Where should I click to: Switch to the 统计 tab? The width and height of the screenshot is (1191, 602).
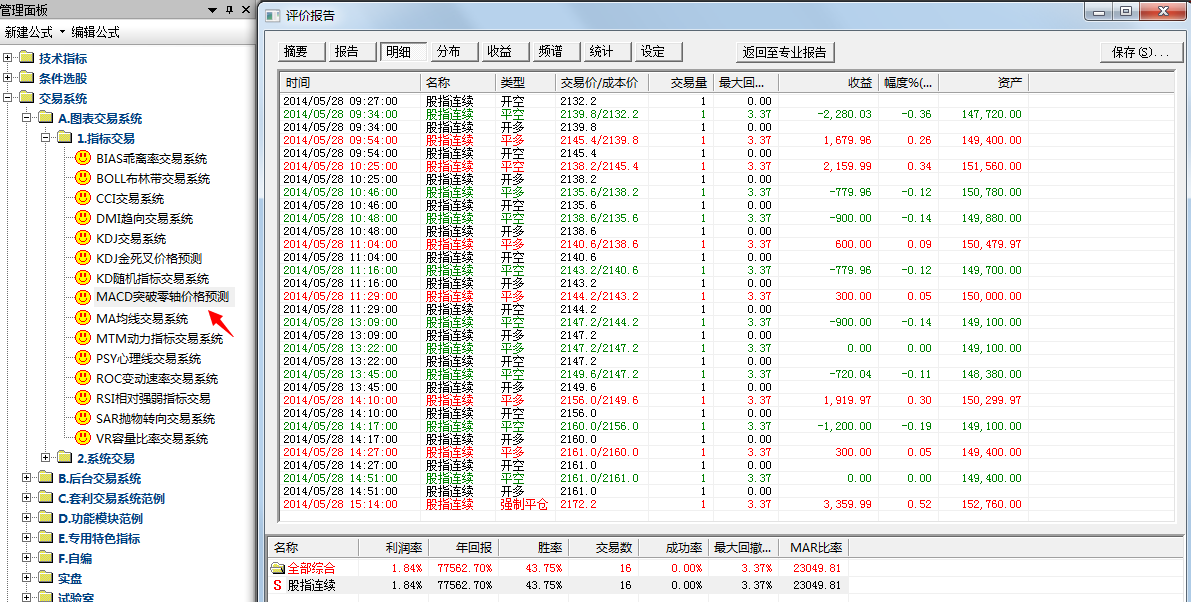[x=602, y=52]
